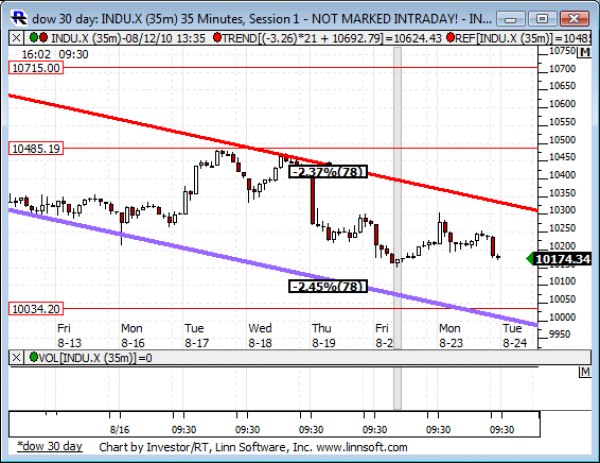The height and width of the screenshot is (463, 600).
Task: Click Chart by Investor/RT credit text
Action: click(253, 447)
